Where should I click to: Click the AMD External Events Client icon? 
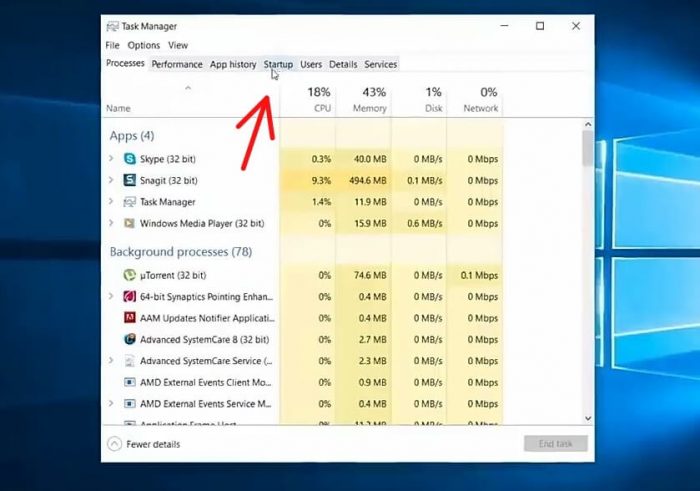coord(129,382)
